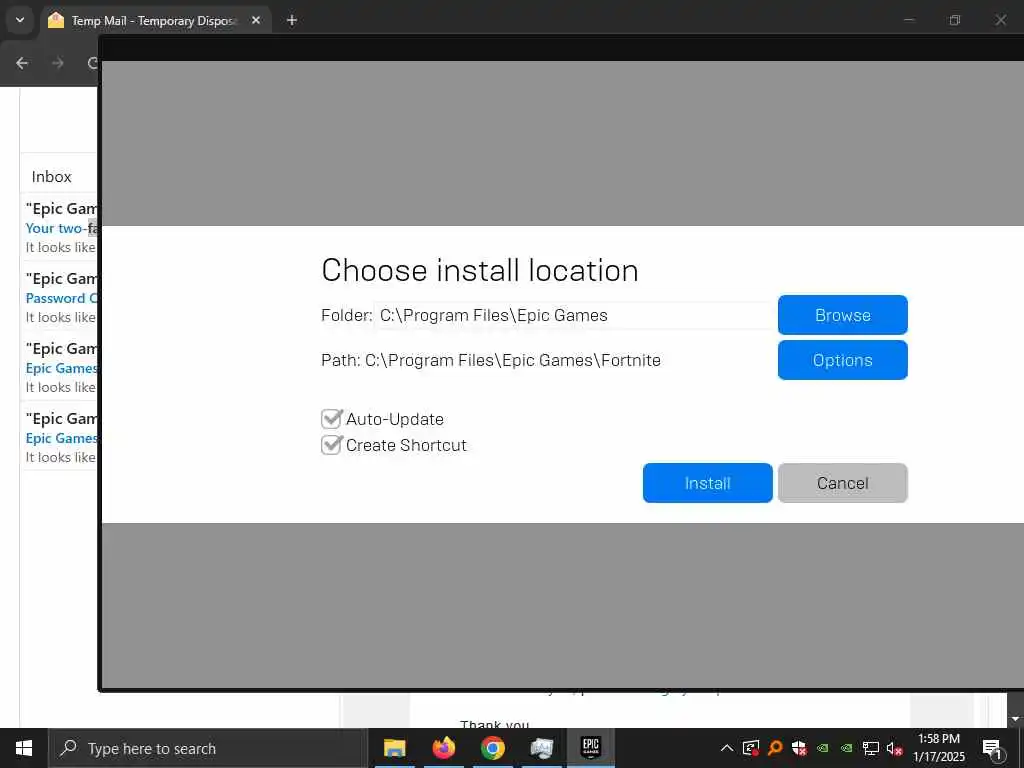Viewport: 1024px width, 768px height.
Task: Click the orange magnifier tray icon
Action: tap(775, 748)
